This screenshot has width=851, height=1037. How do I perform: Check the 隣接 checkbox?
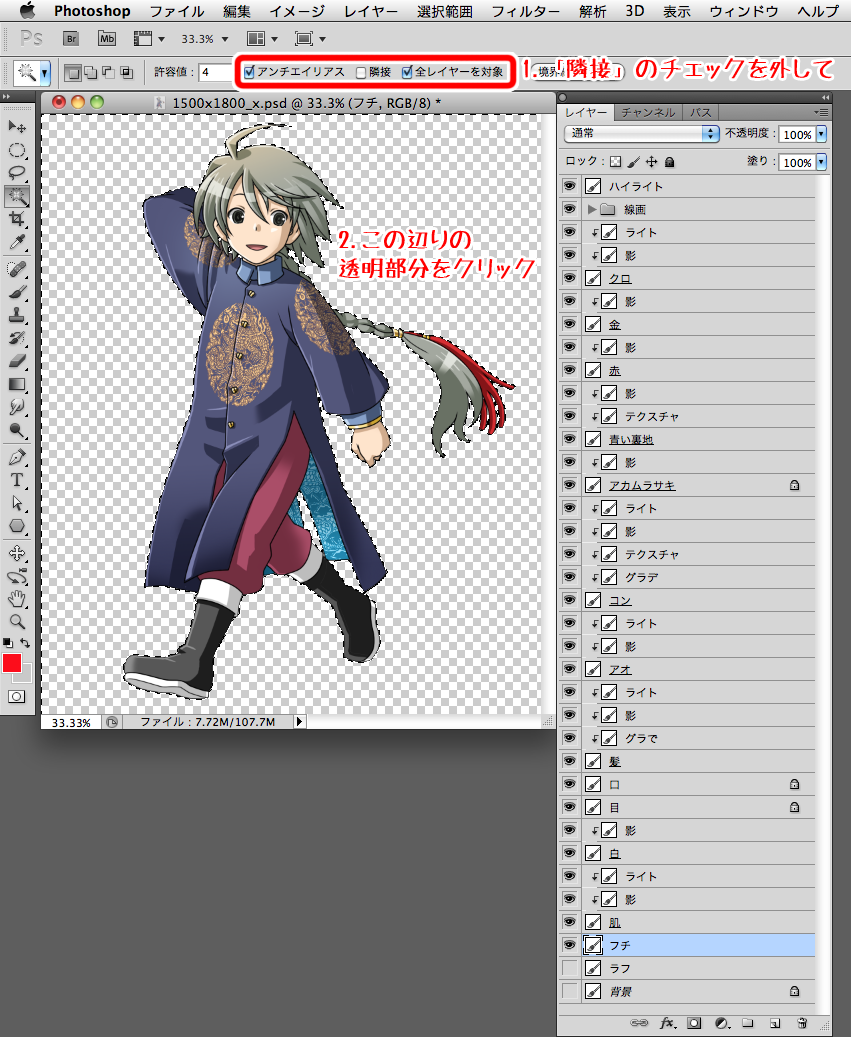pos(361,72)
